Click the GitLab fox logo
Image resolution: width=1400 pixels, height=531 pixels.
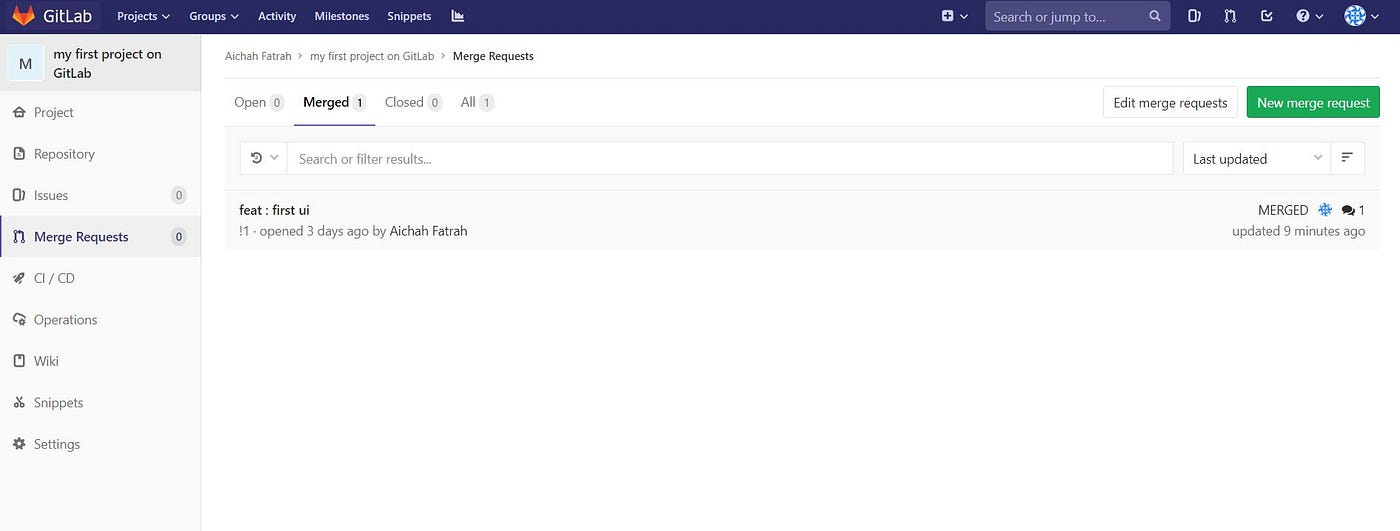(x=23, y=16)
